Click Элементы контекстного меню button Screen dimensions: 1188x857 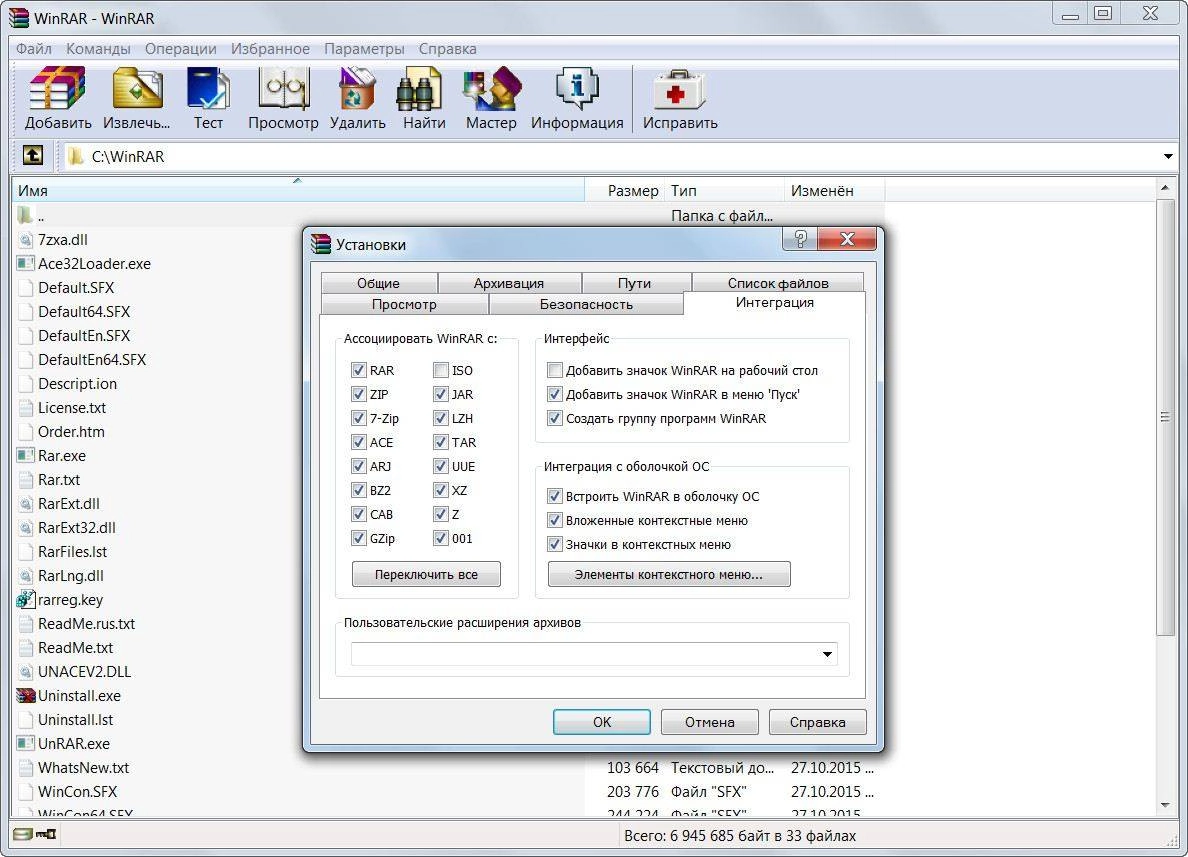pyautogui.click(x=669, y=574)
